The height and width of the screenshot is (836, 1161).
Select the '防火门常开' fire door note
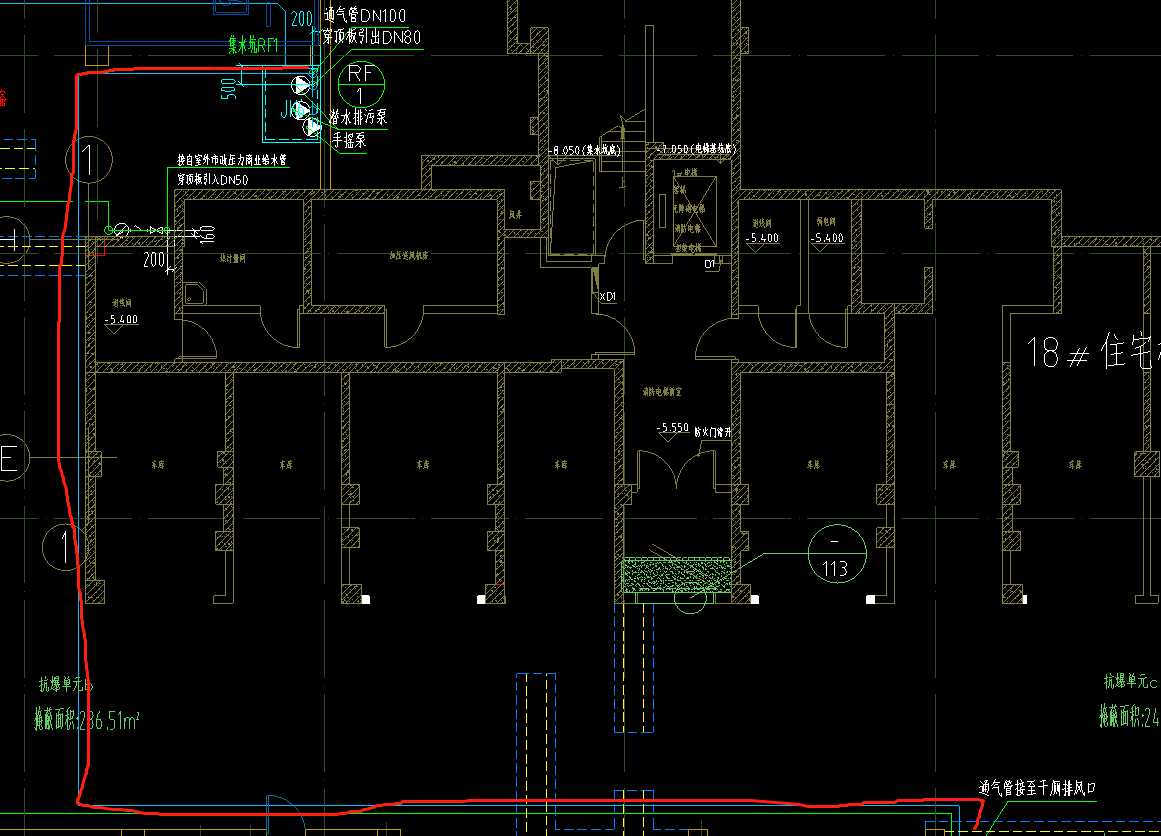tap(712, 432)
